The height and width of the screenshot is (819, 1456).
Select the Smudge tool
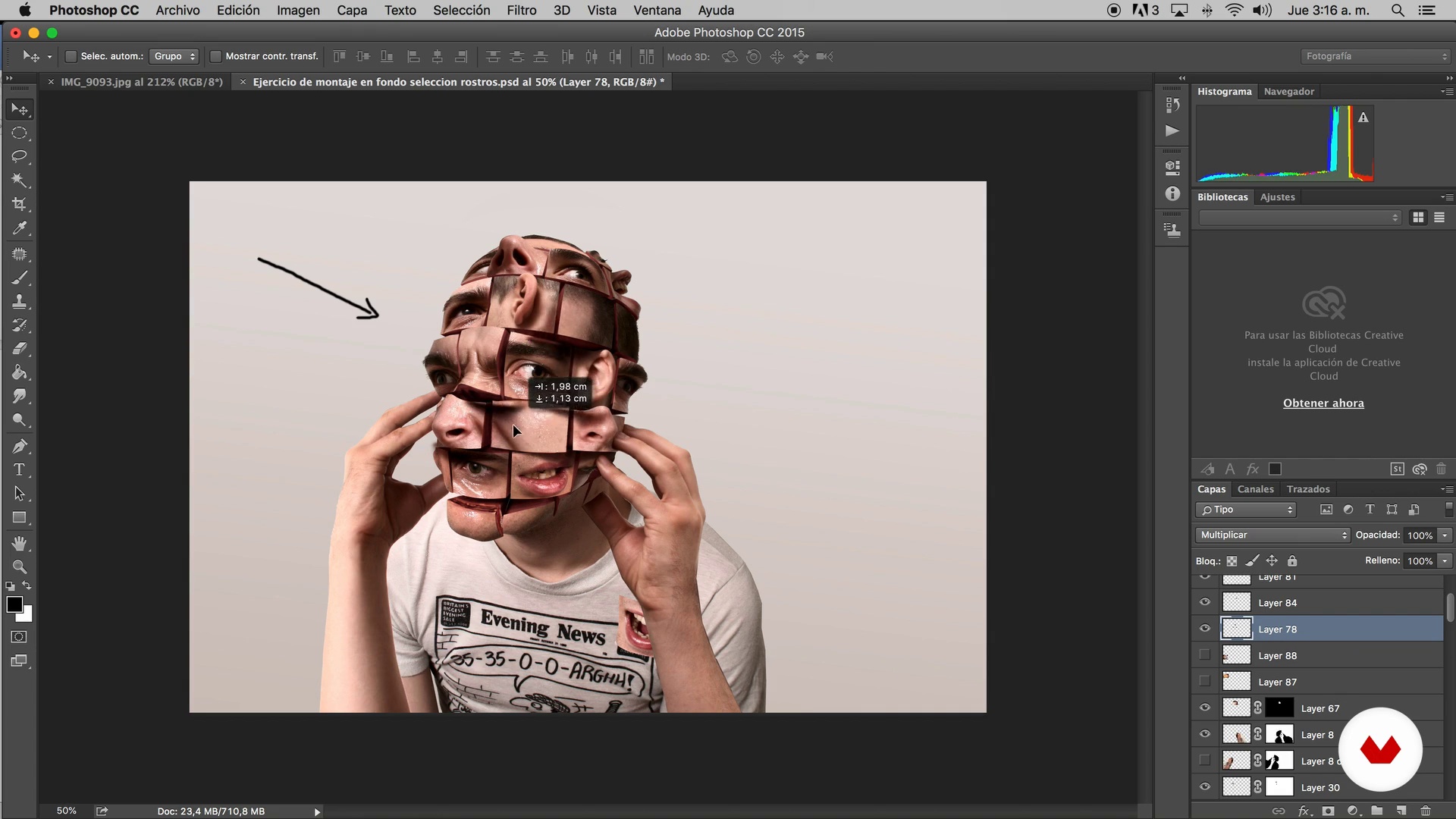click(20, 396)
